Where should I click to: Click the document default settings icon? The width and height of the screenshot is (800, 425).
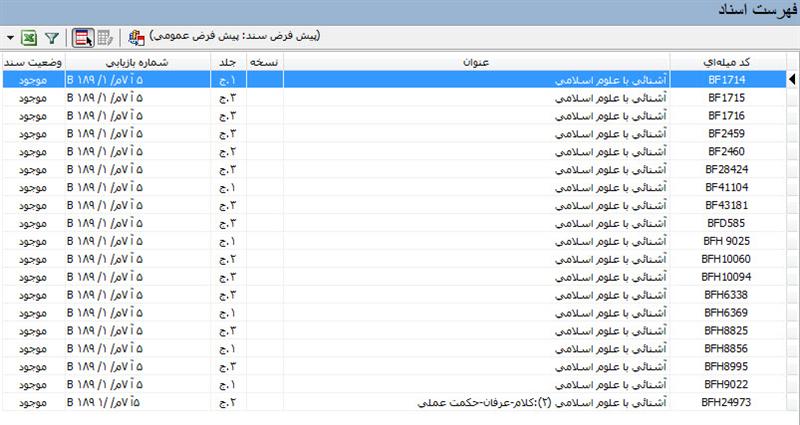coord(135,38)
